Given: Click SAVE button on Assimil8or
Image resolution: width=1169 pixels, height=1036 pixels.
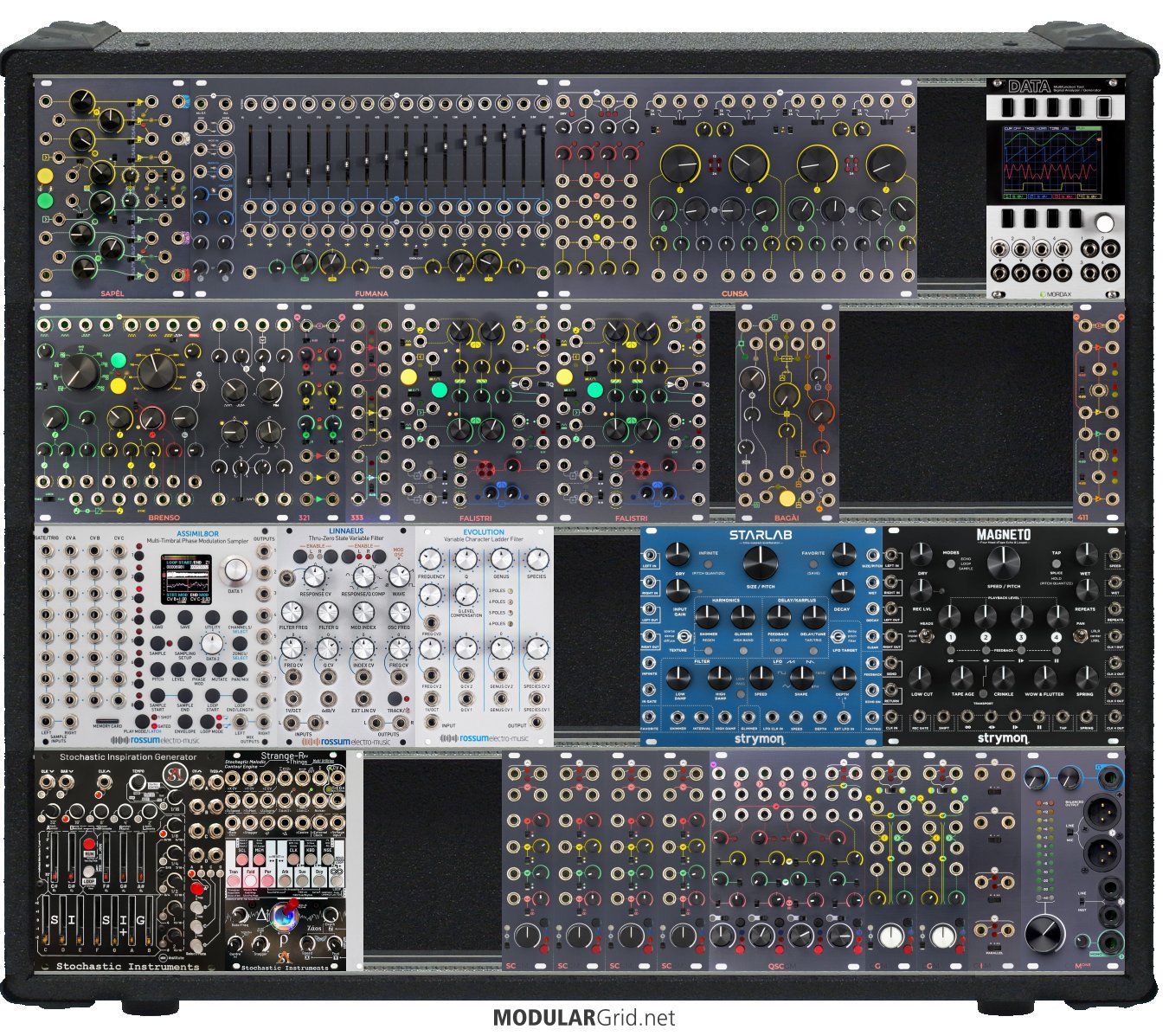Looking at the screenshot, I should coord(187,616).
